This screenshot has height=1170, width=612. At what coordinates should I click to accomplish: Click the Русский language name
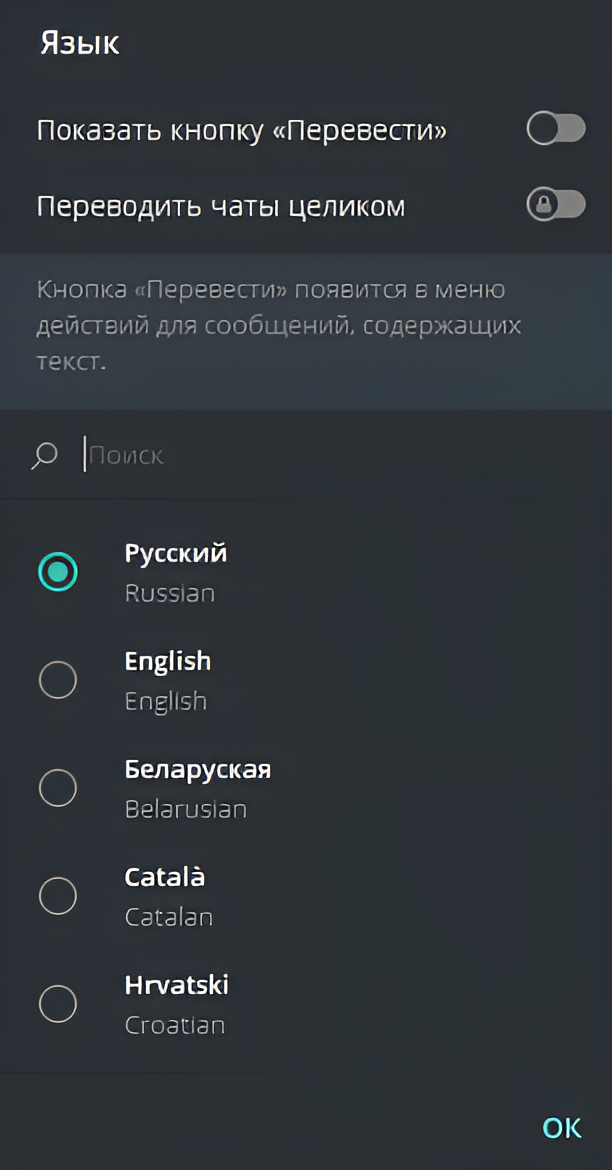176,553
